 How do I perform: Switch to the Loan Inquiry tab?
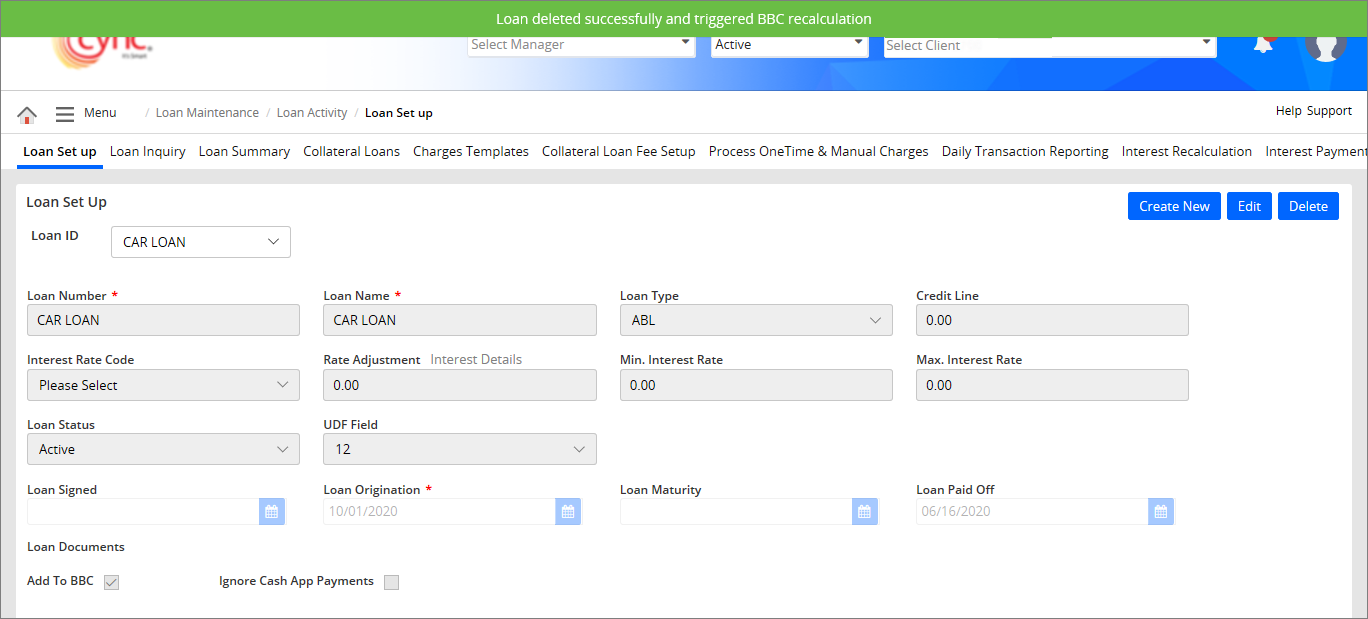pyautogui.click(x=147, y=152)
